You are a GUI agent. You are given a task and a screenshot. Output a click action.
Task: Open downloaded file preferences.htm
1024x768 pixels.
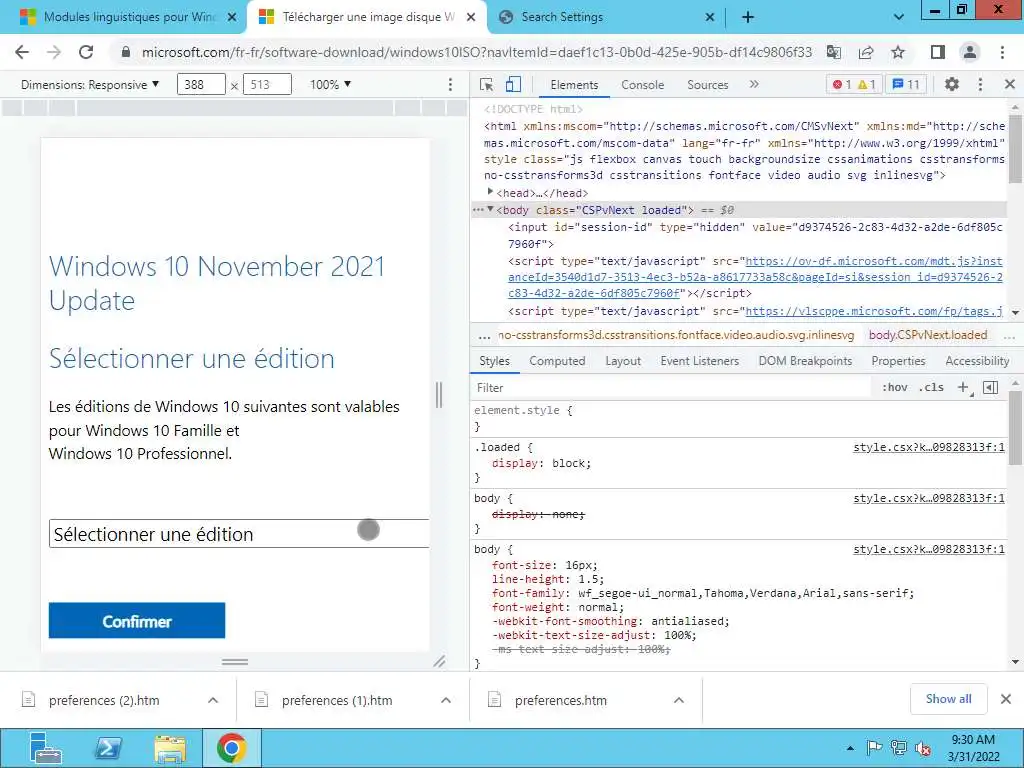pyautogui.click(x=560, y=700)
